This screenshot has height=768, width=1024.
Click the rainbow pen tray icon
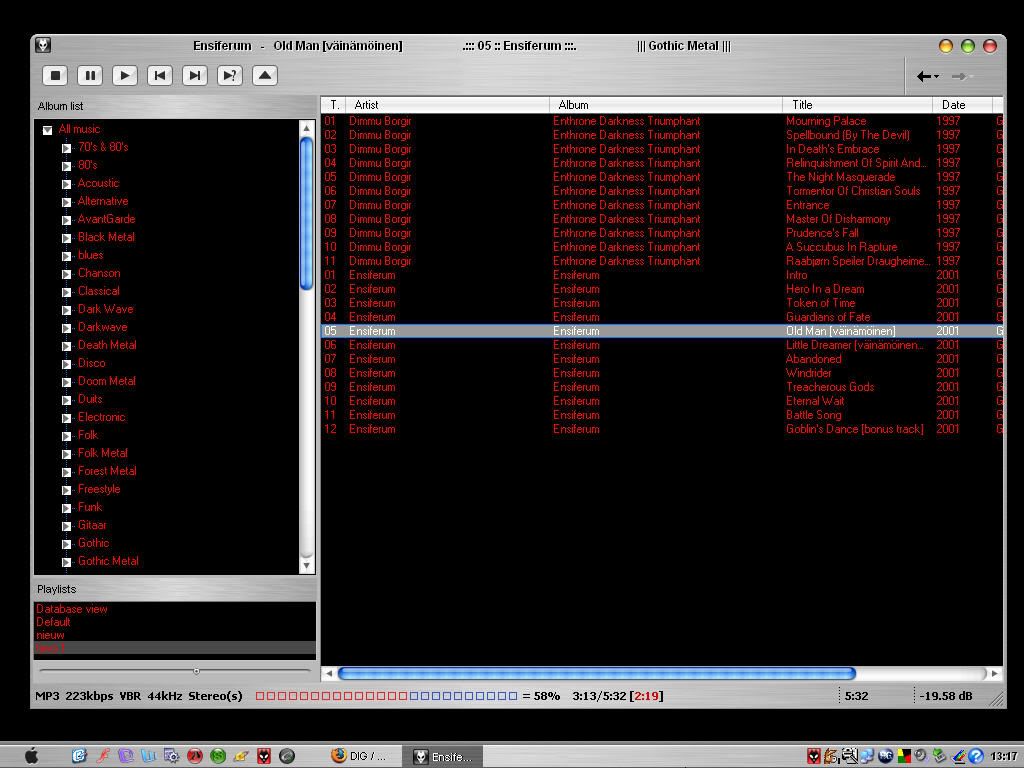click(x=958, y=756)
